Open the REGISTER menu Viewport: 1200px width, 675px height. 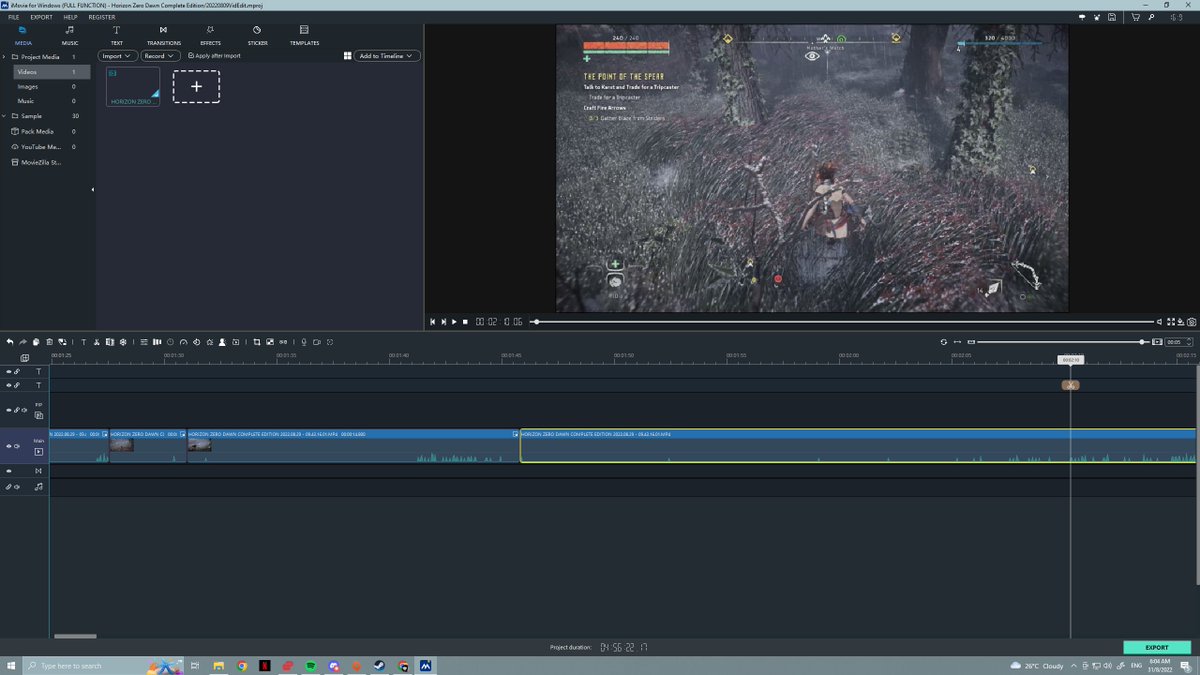pyautogui.click(x=102, y=17)
